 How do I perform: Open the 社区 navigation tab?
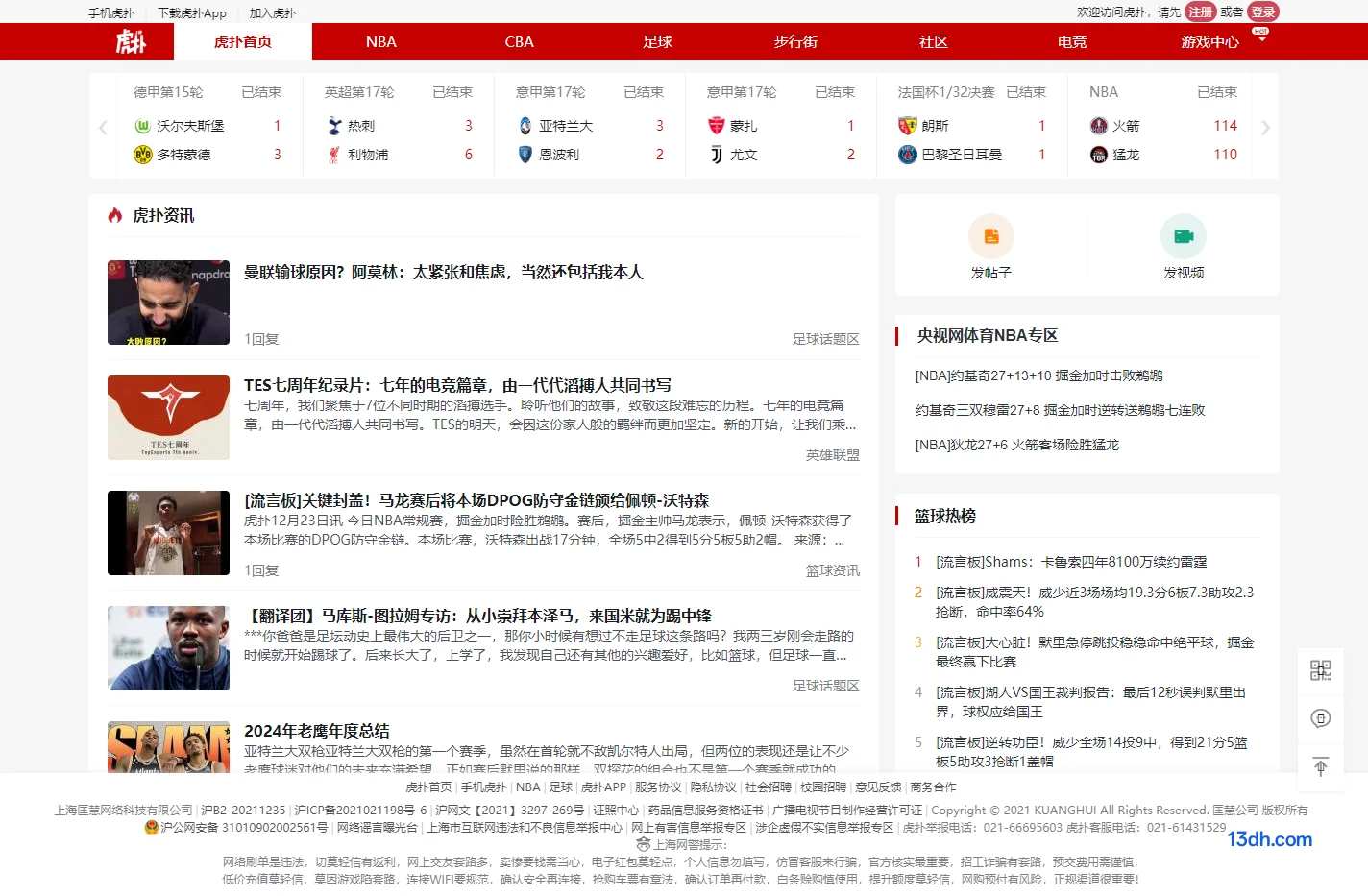point(934,41)
